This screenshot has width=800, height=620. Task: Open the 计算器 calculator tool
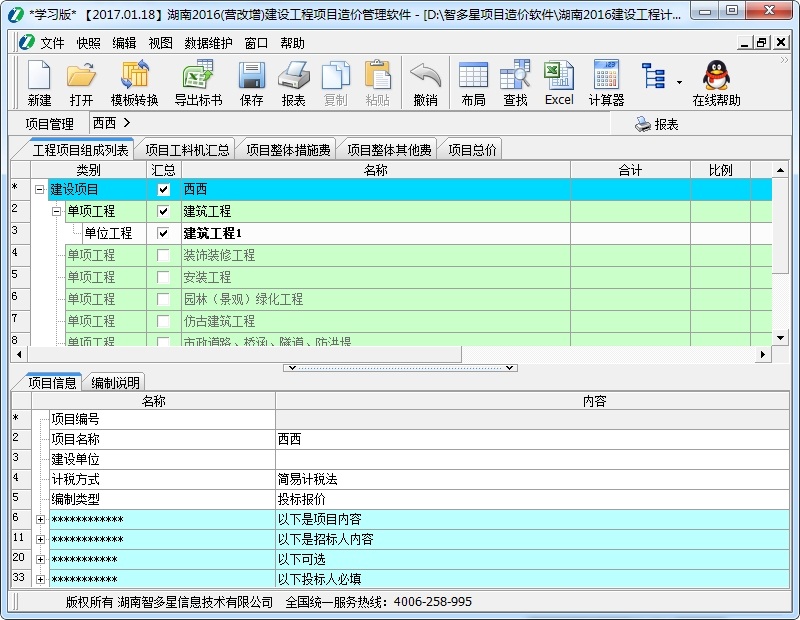606,77
